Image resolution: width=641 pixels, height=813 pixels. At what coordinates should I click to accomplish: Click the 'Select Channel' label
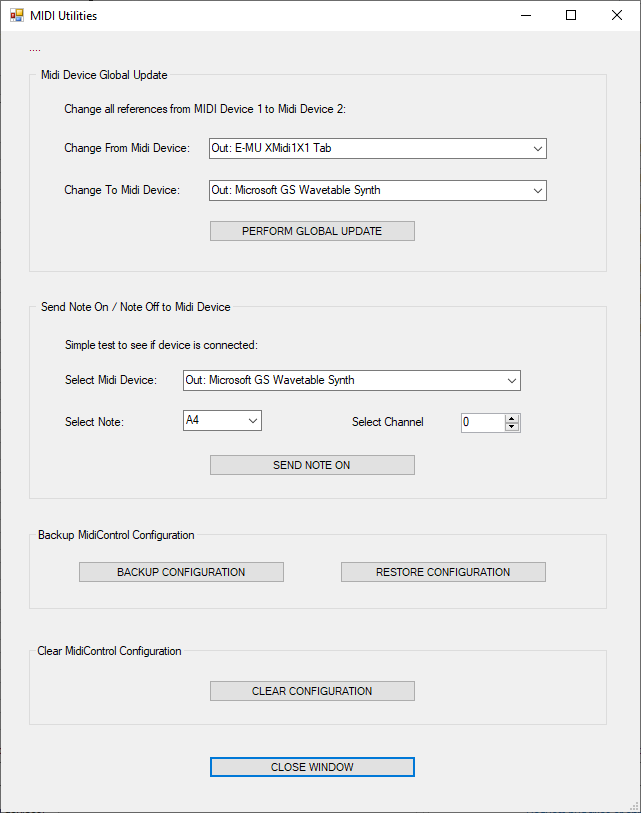click(388, 422)
